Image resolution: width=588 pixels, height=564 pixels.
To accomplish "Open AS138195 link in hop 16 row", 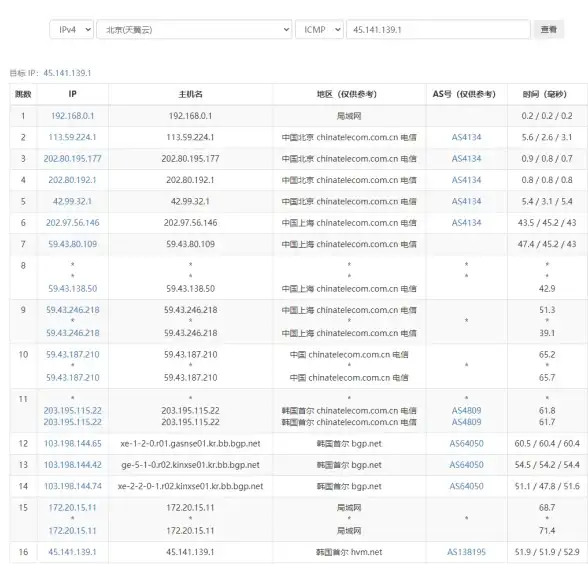I will click(x=466, y=552).
